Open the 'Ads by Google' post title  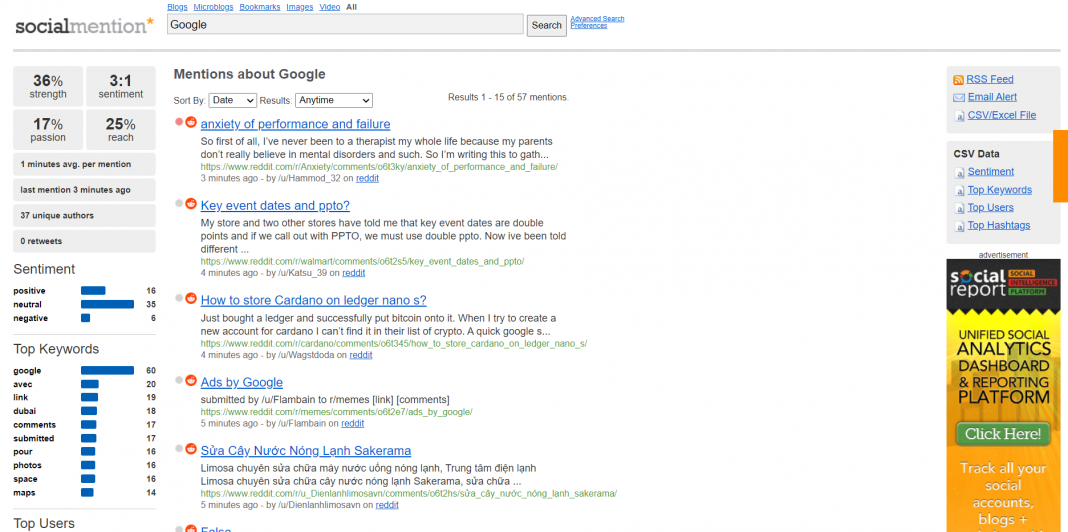(242, 383)
